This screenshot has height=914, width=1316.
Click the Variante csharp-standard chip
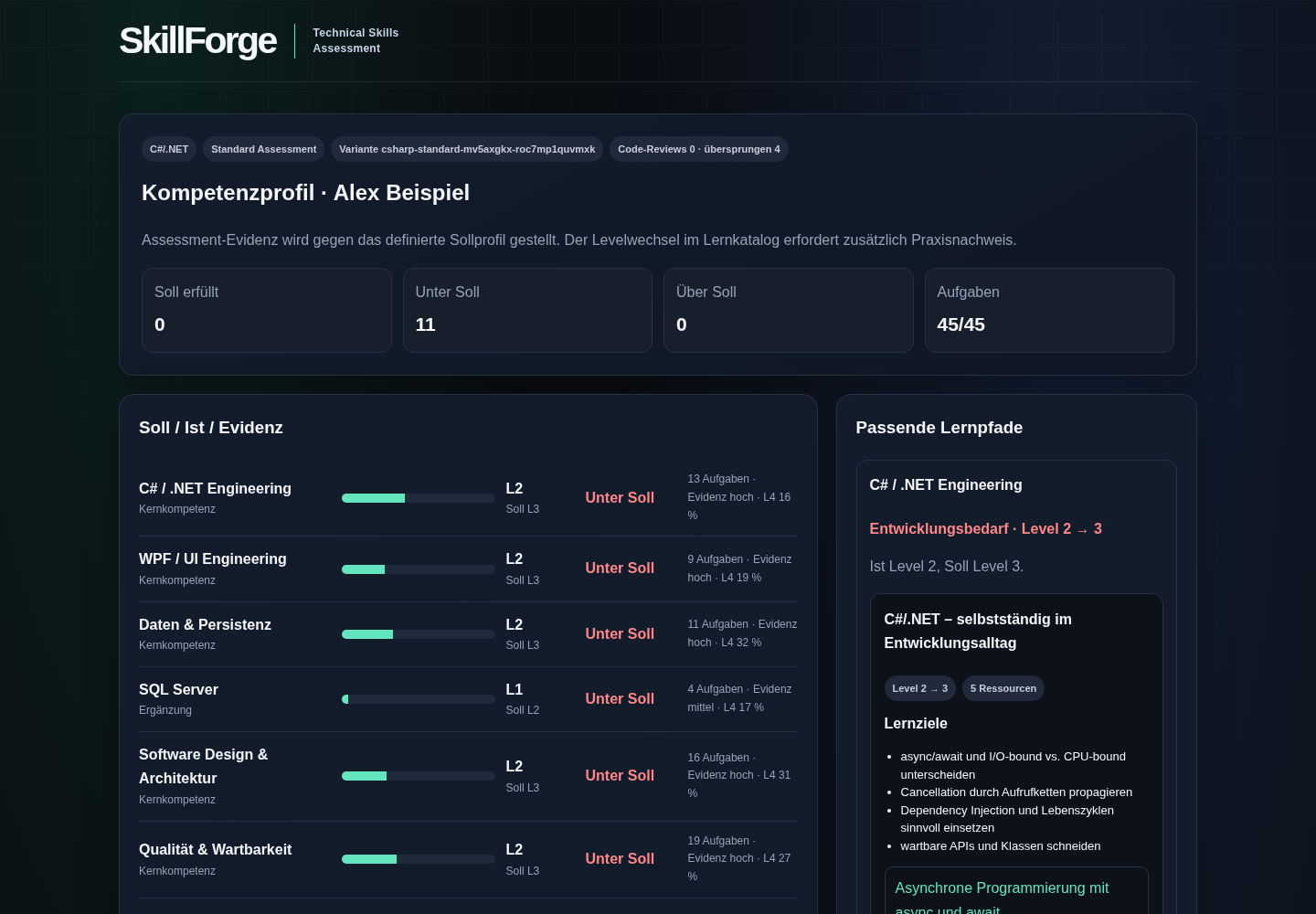[467, 149]
